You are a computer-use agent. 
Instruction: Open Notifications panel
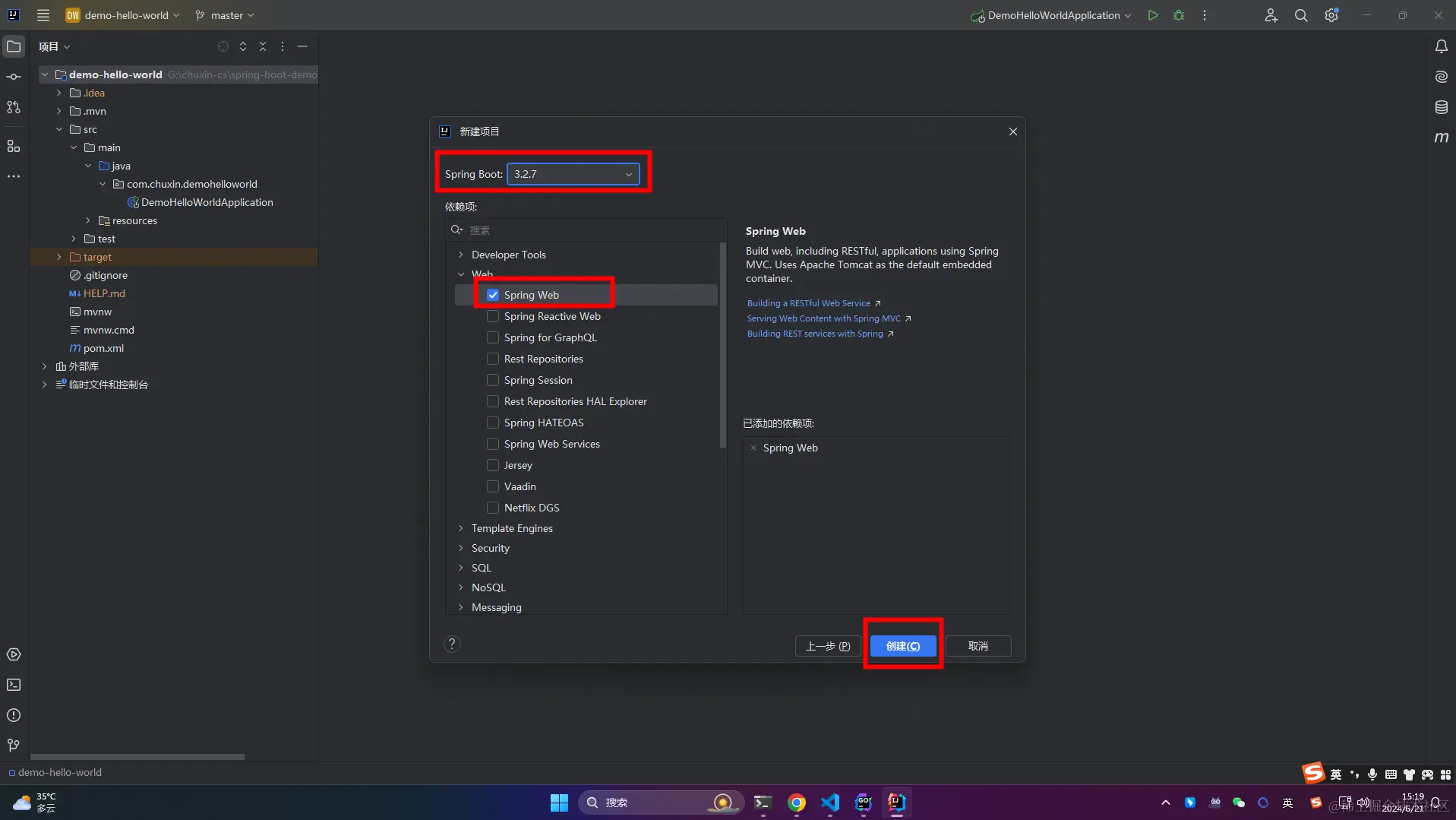click(1441, 46)
